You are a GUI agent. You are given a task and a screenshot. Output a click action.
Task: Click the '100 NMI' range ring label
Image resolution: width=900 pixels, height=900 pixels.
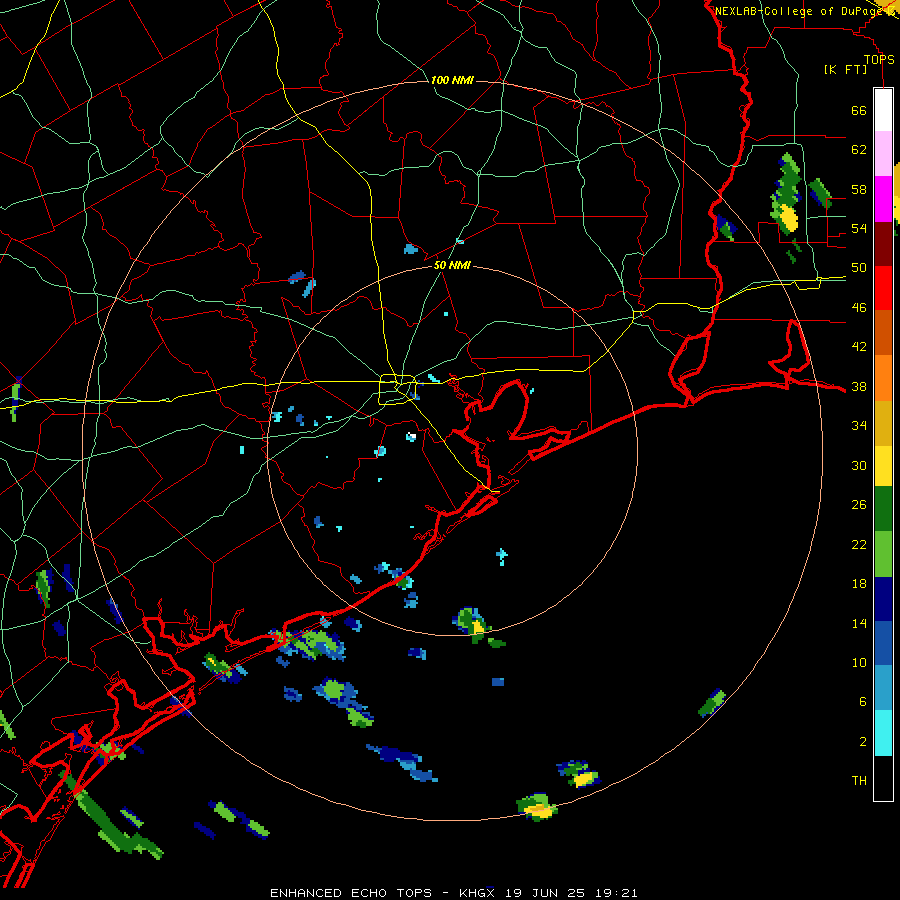point(452,80)
